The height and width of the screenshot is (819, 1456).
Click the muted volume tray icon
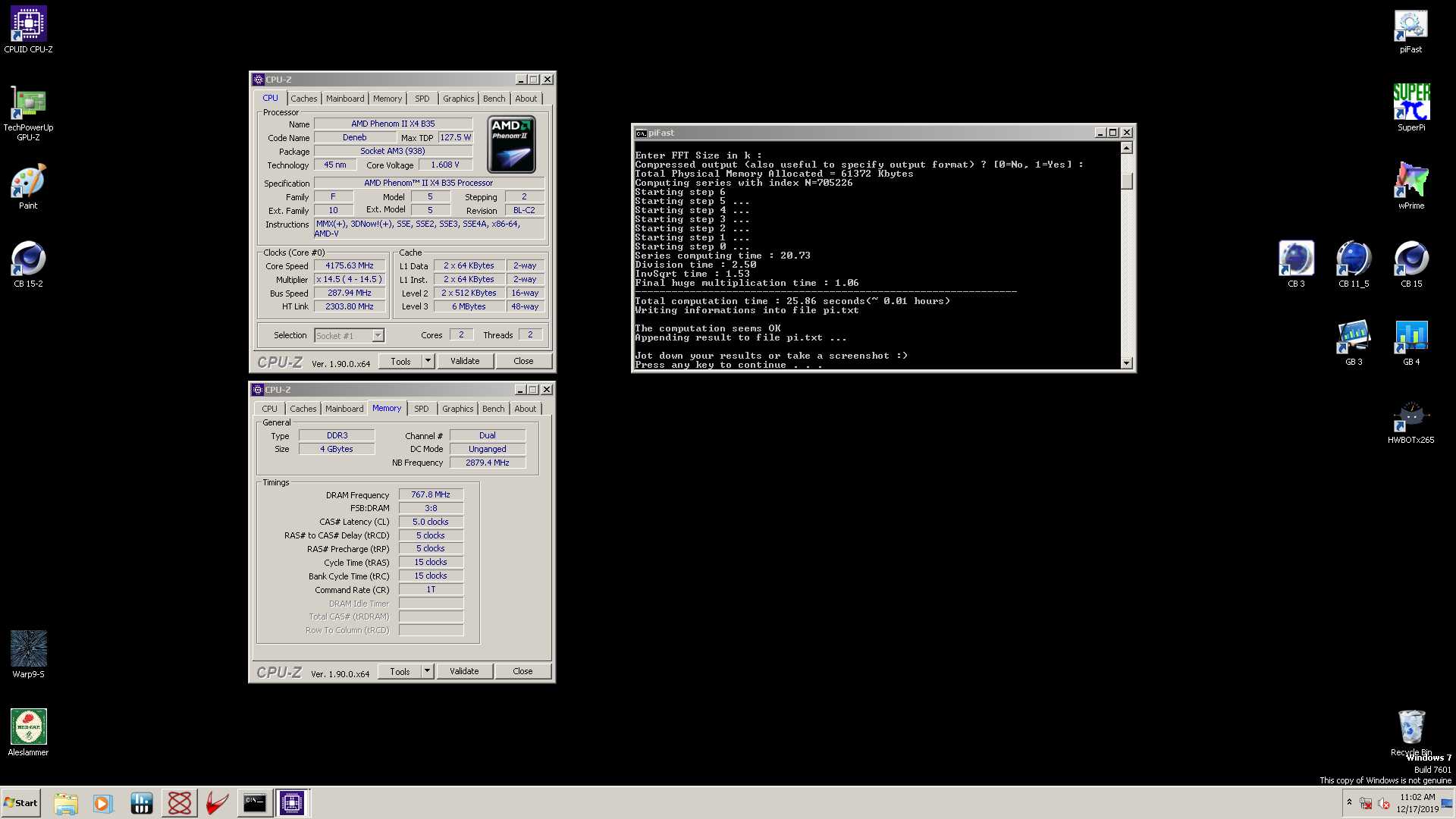tap(1384, 803)
